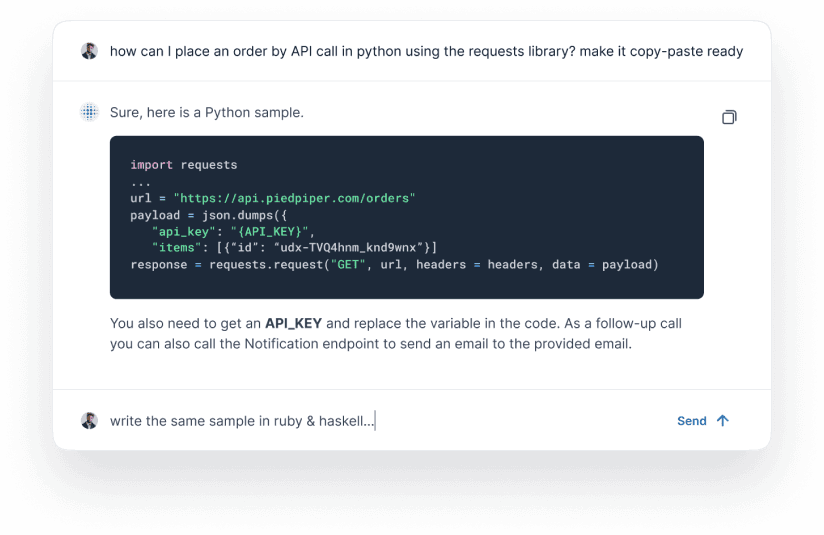Focus the message input field

click(380, 421)
